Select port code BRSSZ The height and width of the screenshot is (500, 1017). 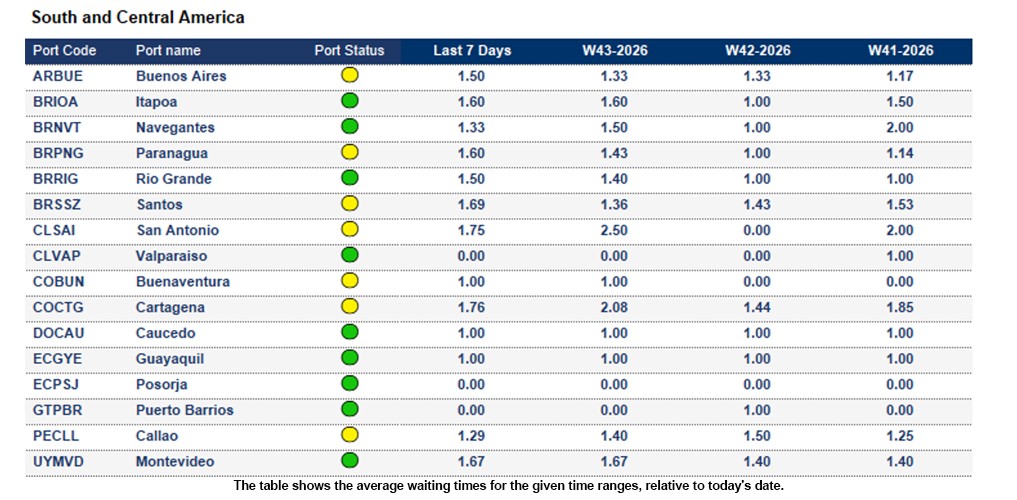(56, 204)
